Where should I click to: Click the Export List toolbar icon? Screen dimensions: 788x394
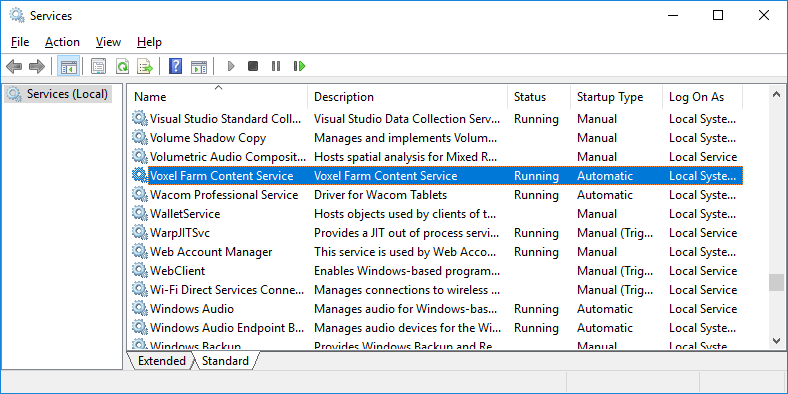click(145, 66)
